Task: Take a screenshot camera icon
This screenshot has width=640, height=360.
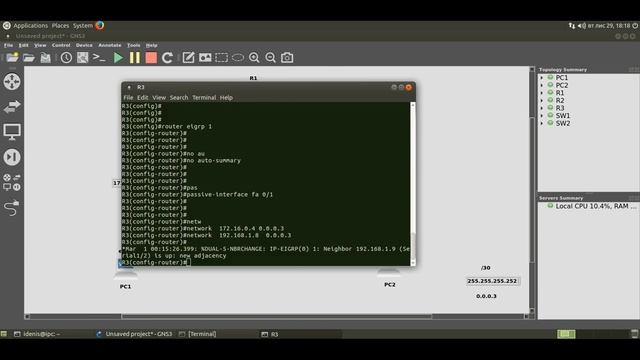Action: [x=287, y=58]
